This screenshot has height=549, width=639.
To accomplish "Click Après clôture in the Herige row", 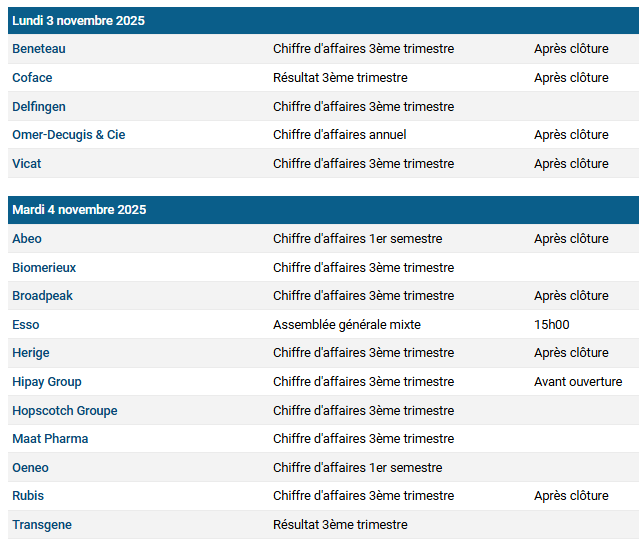I will click(571, 353).
